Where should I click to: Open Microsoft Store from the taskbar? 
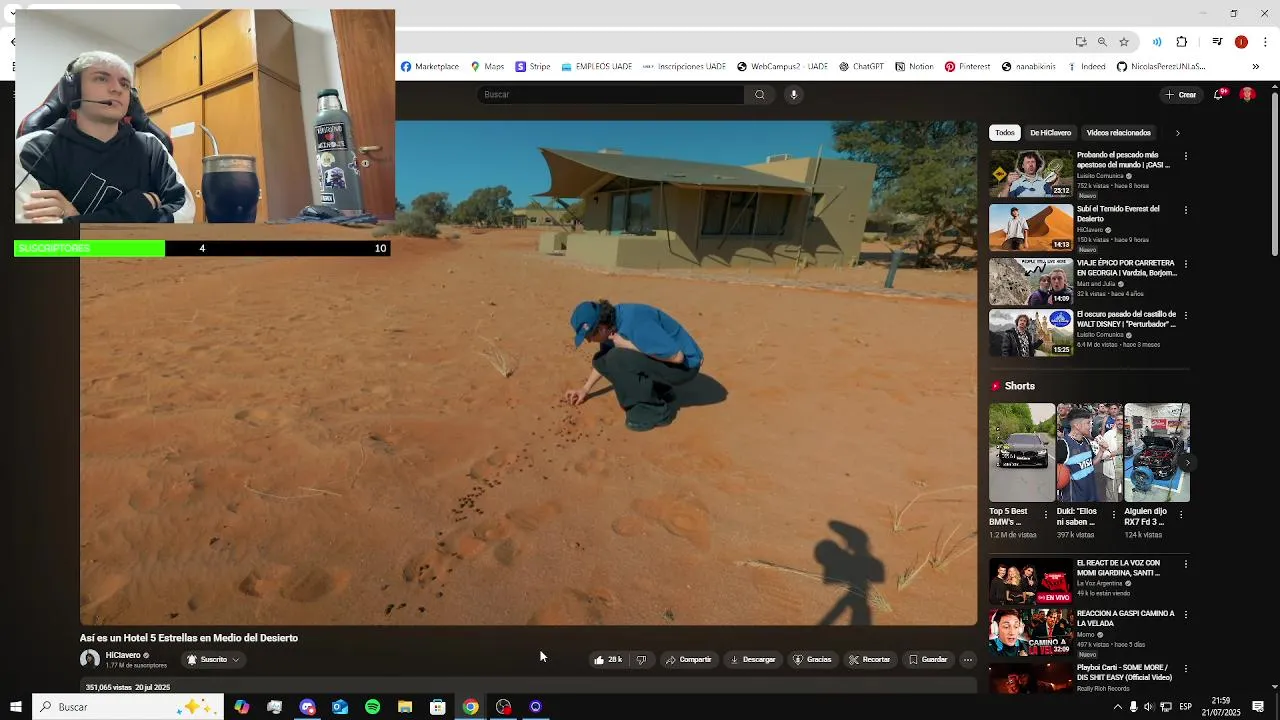click(438, 707)
